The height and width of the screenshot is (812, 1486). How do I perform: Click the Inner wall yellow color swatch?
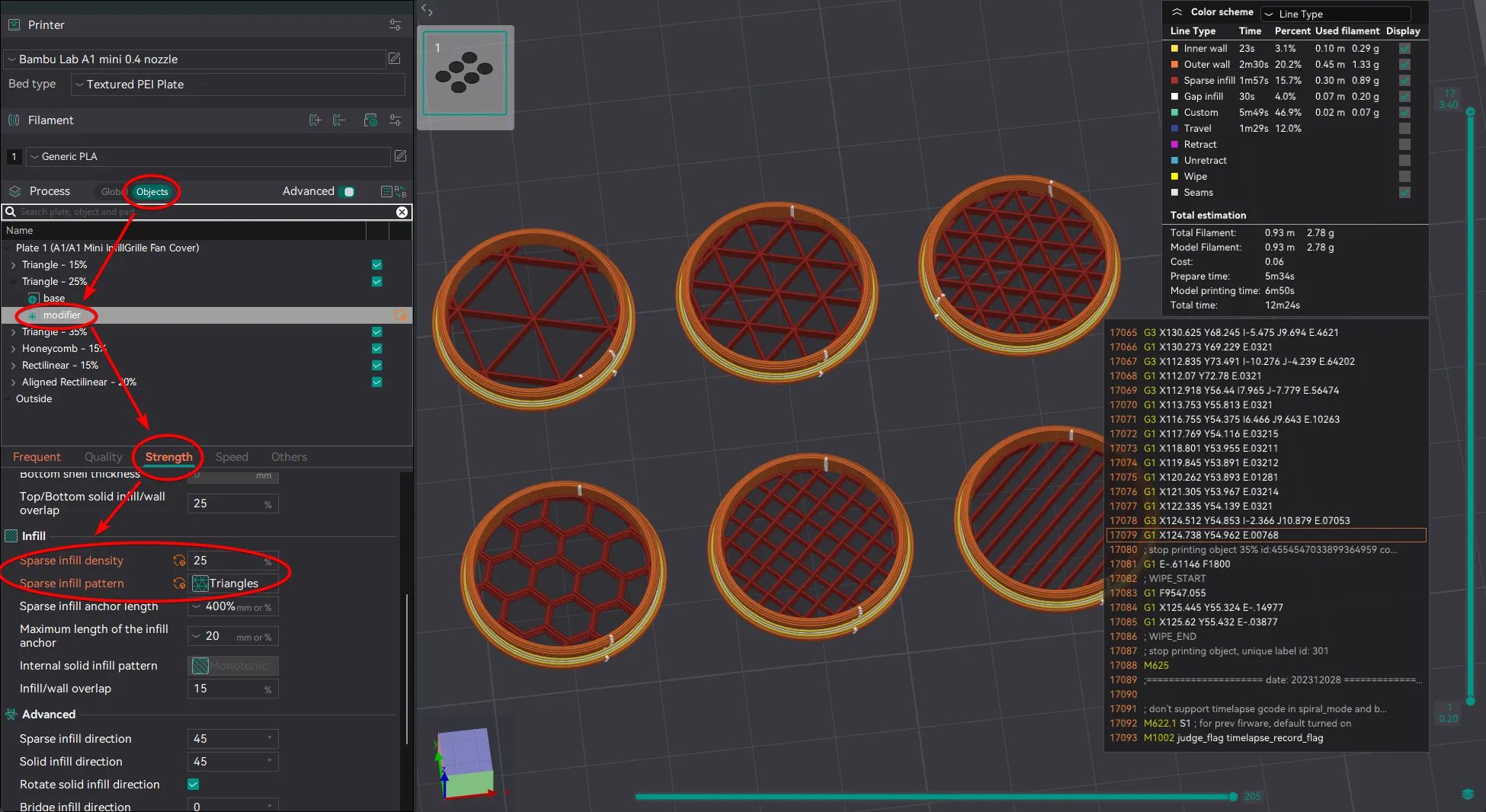pos(1174,49)
